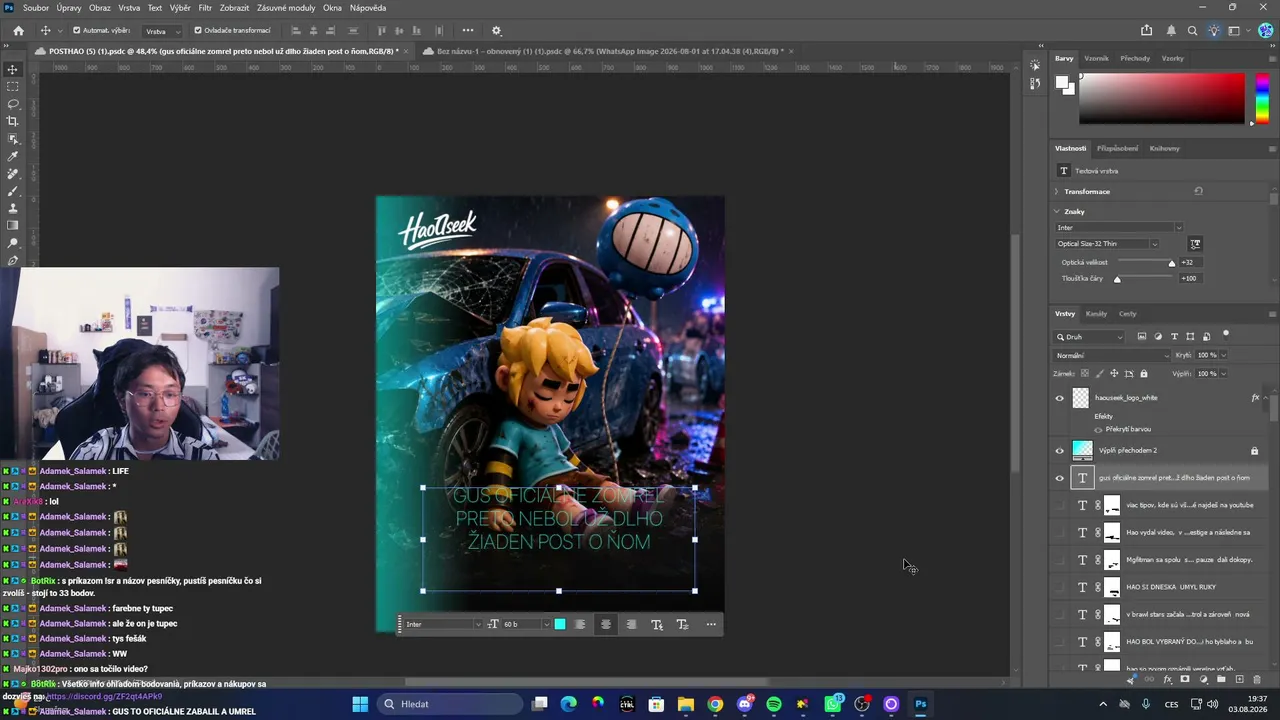Delete layer with the trash icon

1257,680
